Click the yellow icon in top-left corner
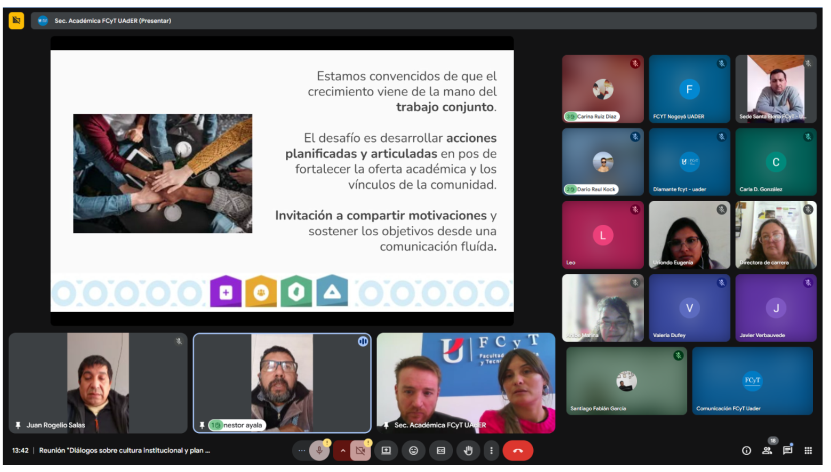The height and width of the screenshot is (472, 831). tap(16, 20)
